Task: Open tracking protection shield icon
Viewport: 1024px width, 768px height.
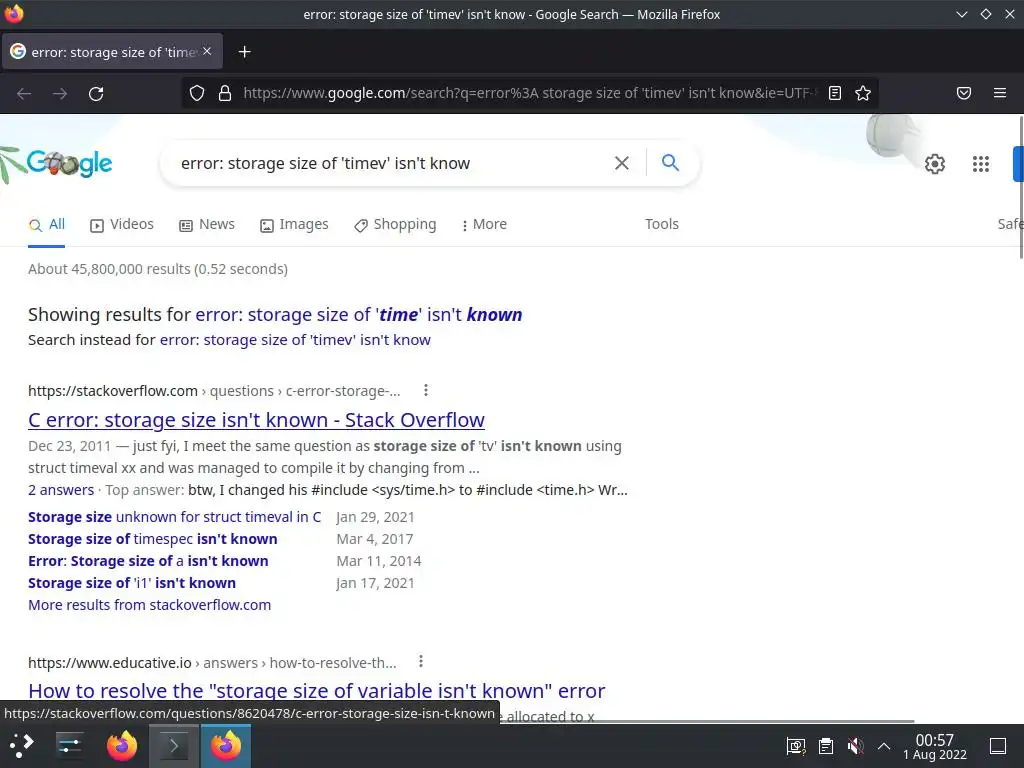Action: pyautogui.click(x=197, y=93)
